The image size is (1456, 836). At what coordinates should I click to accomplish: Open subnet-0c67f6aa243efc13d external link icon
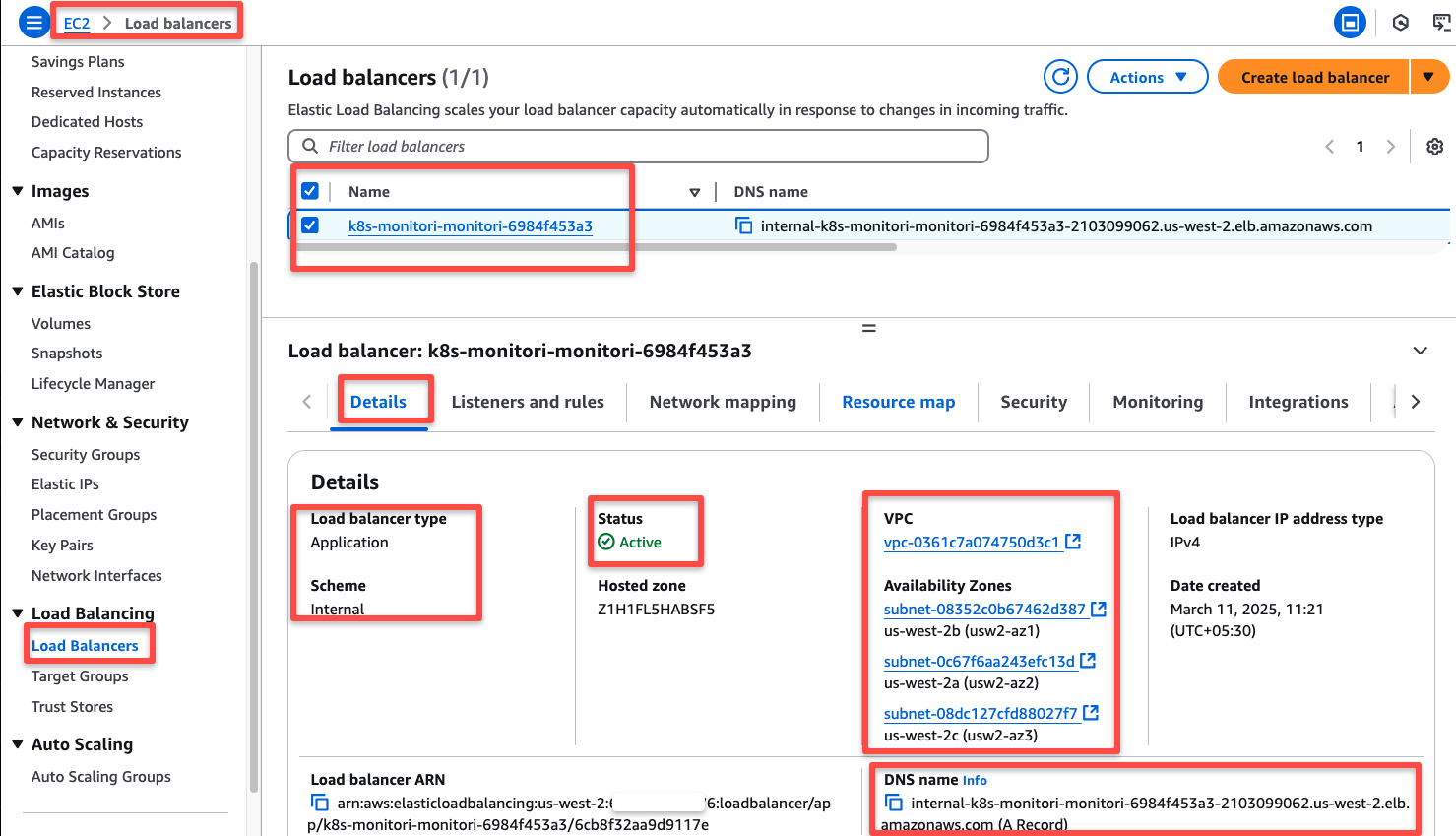point(1088,661)
